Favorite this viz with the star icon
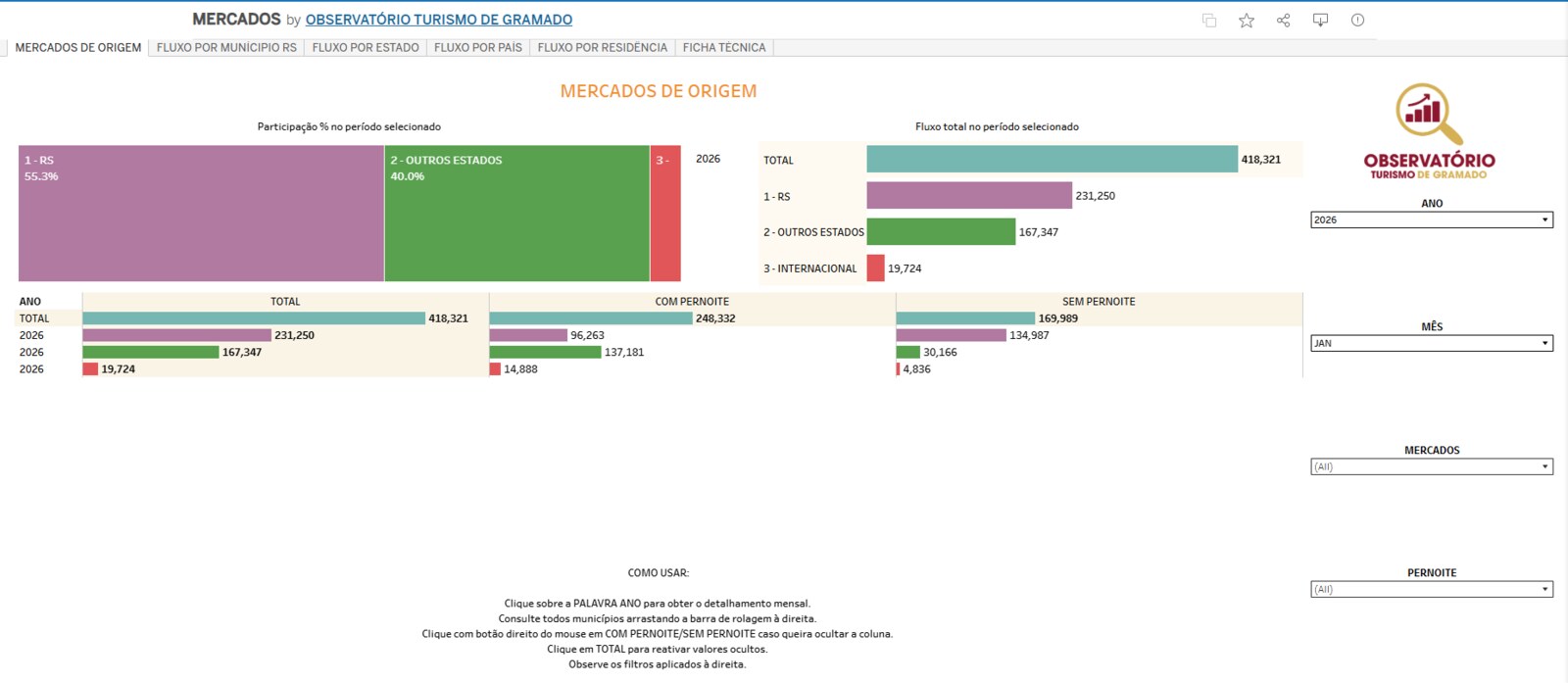Image resolution: width=1568 pixels, height=683 pixels. coord(1247,20)
